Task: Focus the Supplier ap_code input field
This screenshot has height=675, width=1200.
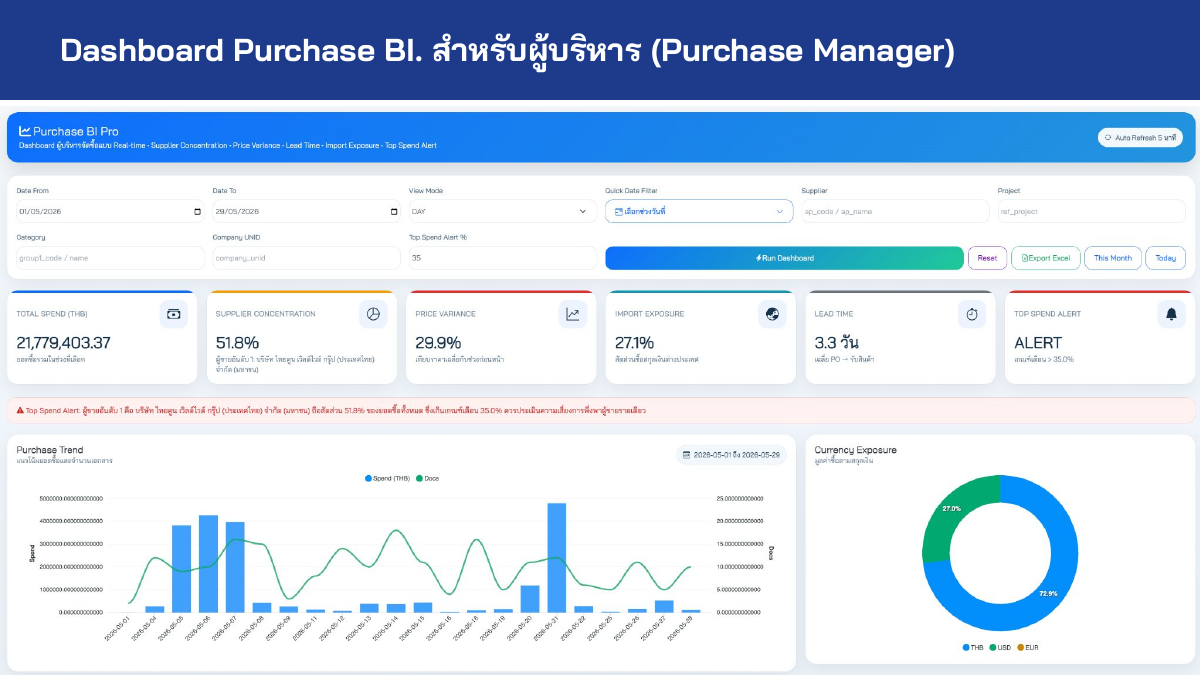Action: point(894,211)
